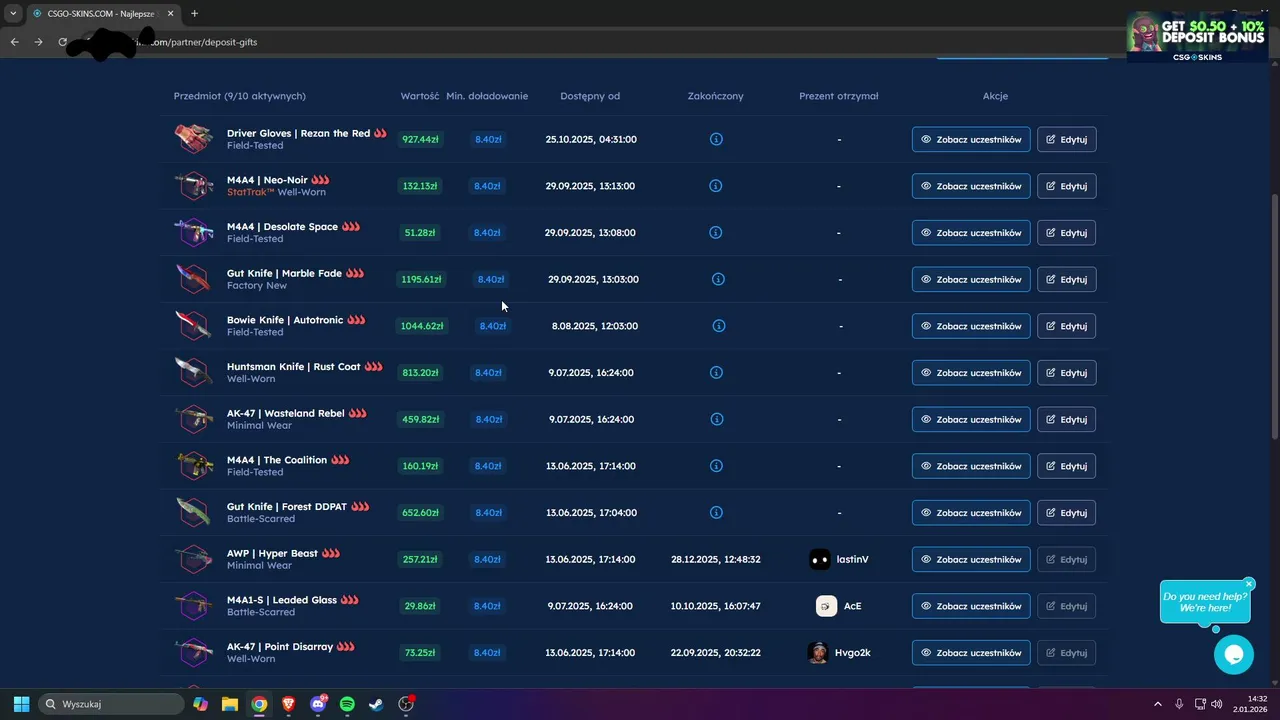Viewport: 1280px width, 720px height.
Task: Click Edytuj for Gut Knife Forest DDPAT
Action: (x=1066, y=512)
